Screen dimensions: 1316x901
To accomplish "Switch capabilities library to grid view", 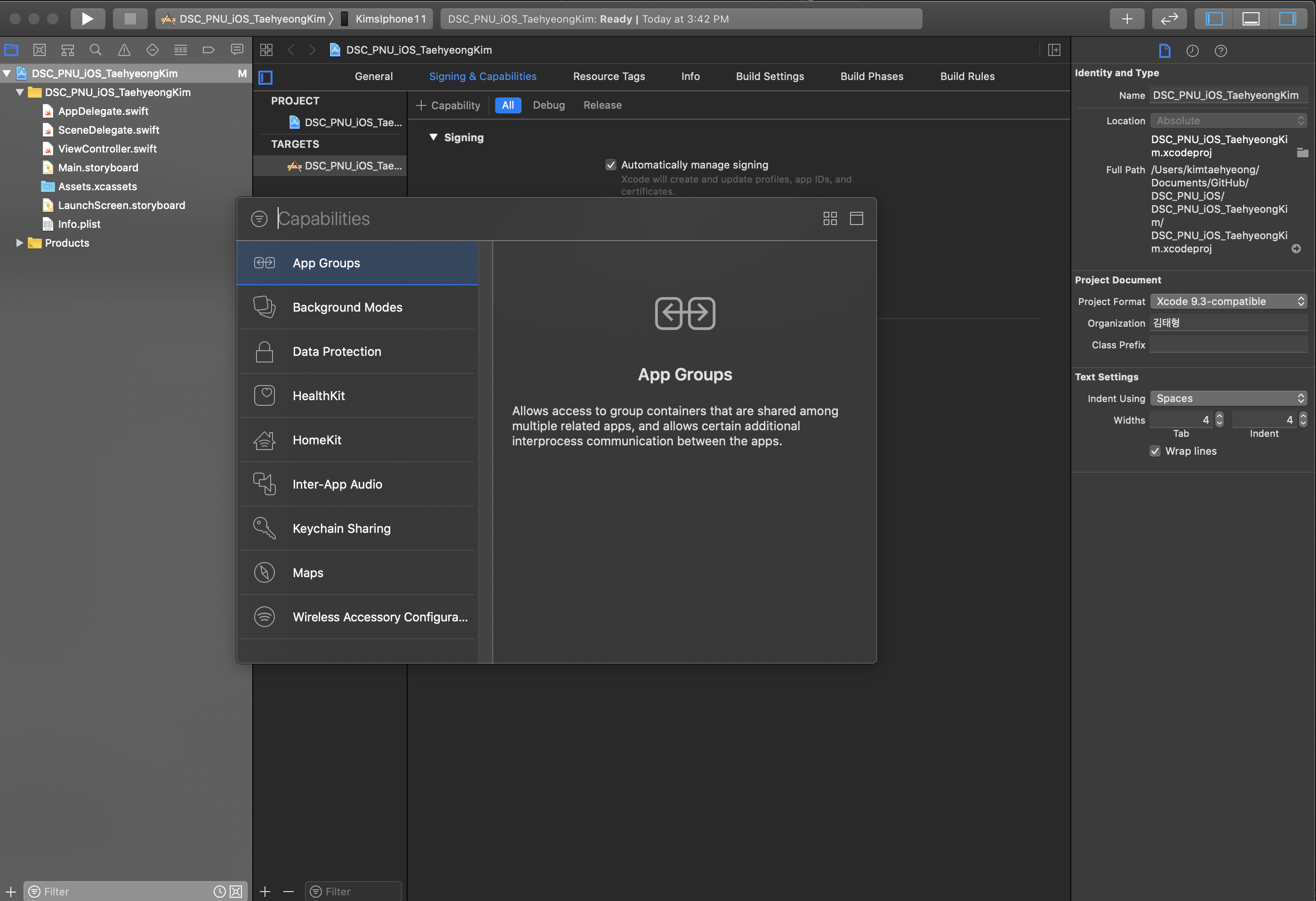I will [830, 218].
